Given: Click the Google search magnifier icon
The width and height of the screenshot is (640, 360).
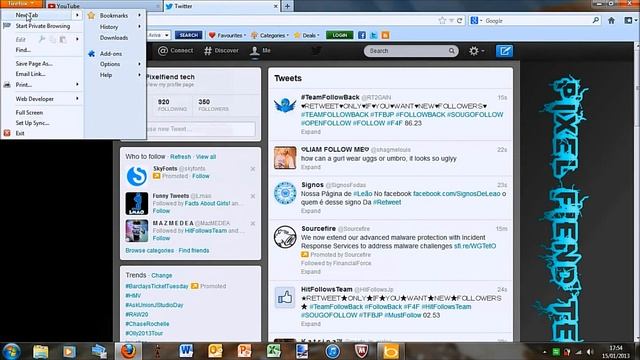Looking at the screenshot, I should (596, 20).
